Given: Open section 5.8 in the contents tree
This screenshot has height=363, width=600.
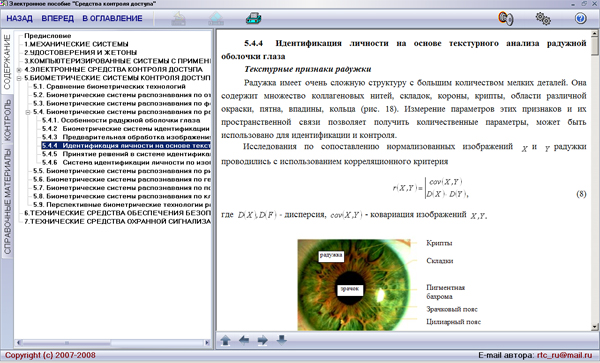Looking at the screenshot, I should (x=122, y=196).
